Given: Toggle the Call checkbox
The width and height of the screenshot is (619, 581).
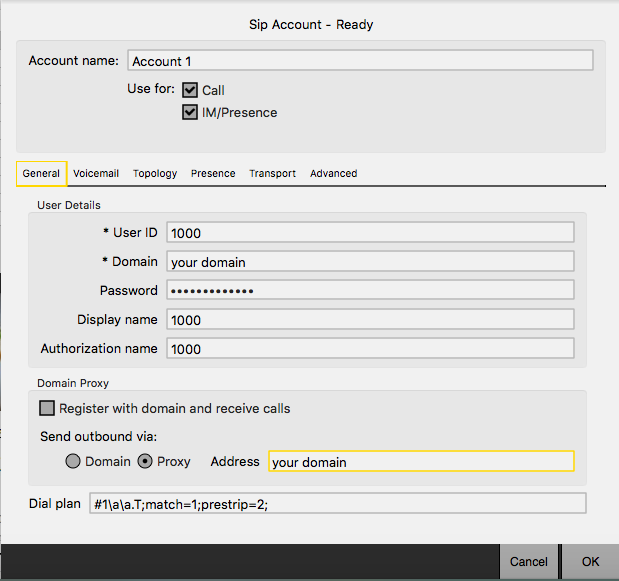Looking at the screenshot, I should tap(190, 90).
